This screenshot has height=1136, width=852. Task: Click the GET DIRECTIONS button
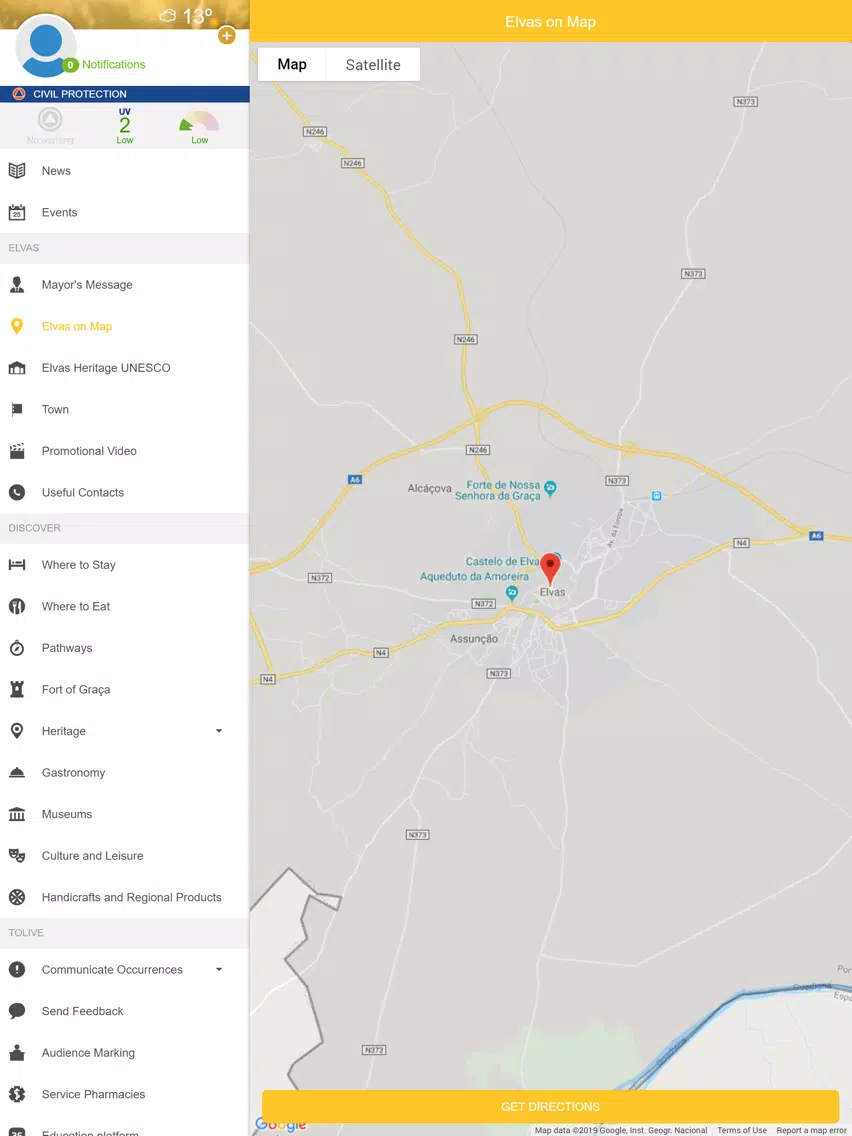coord(551,1106)
